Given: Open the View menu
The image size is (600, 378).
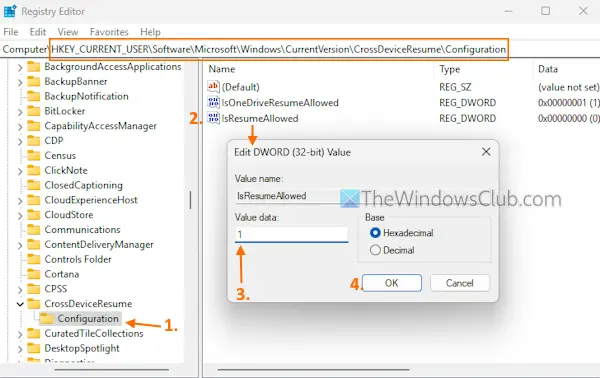Looking at the screenshot, I should pyautogui.click(x=68, y=32).
